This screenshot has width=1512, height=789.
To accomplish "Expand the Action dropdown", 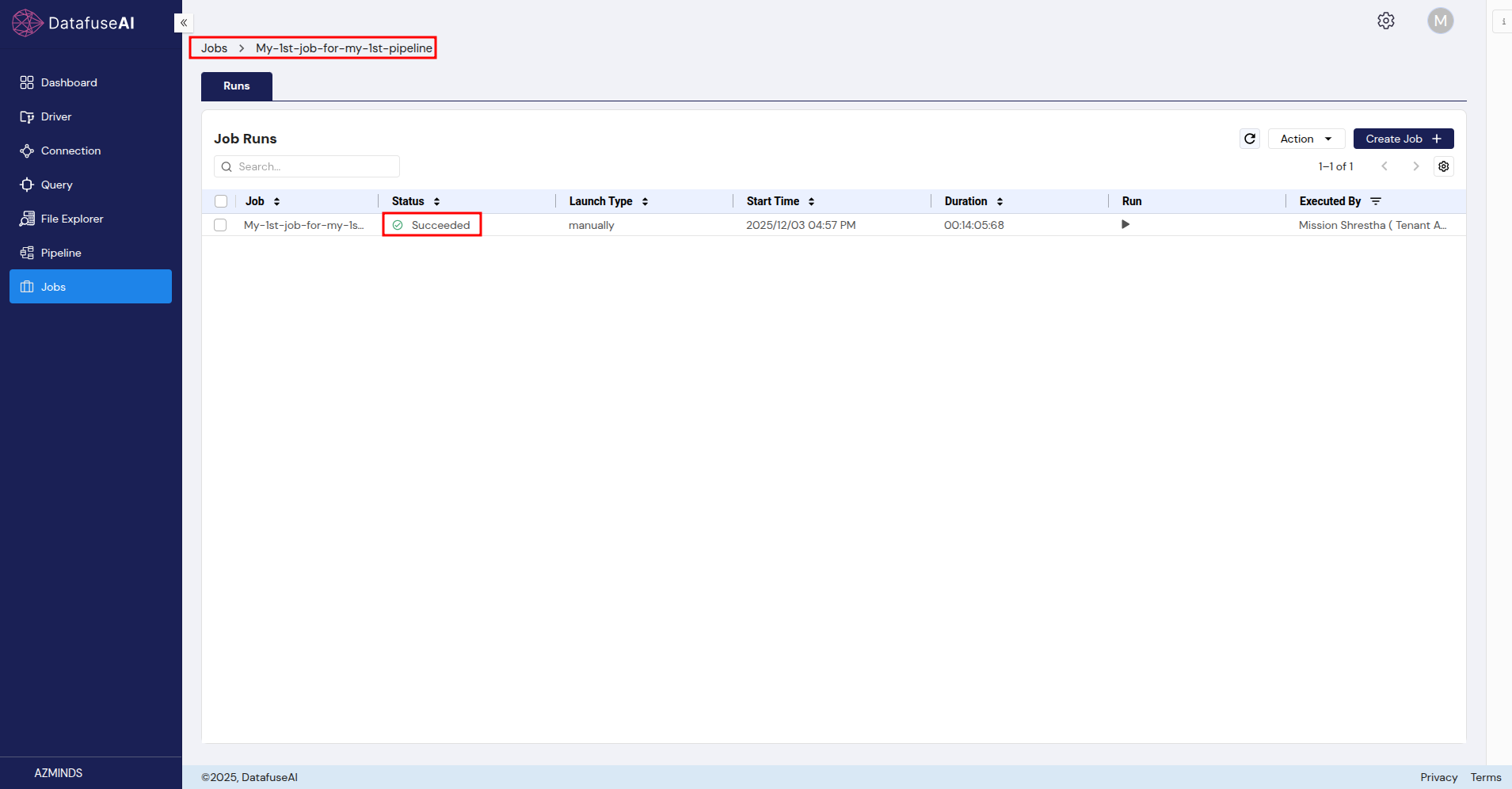I will pos(1305,139).
